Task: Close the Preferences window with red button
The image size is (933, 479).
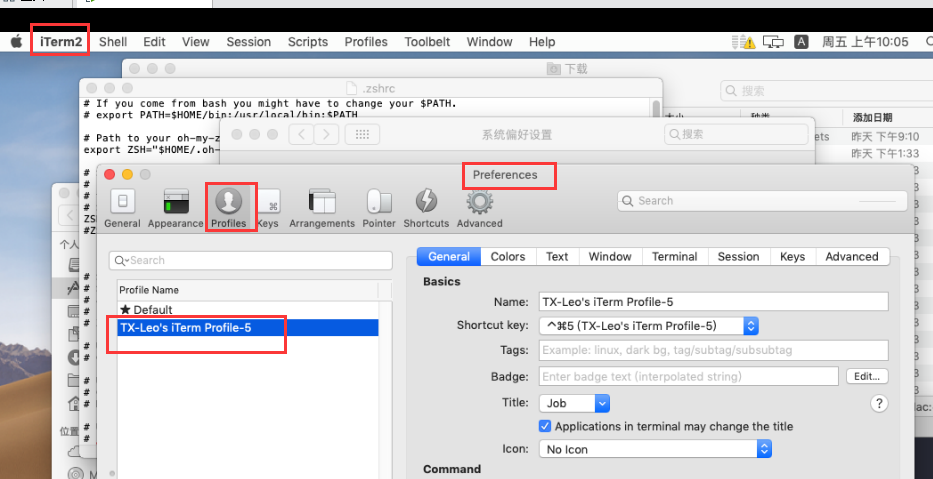Action: (109, 174)
